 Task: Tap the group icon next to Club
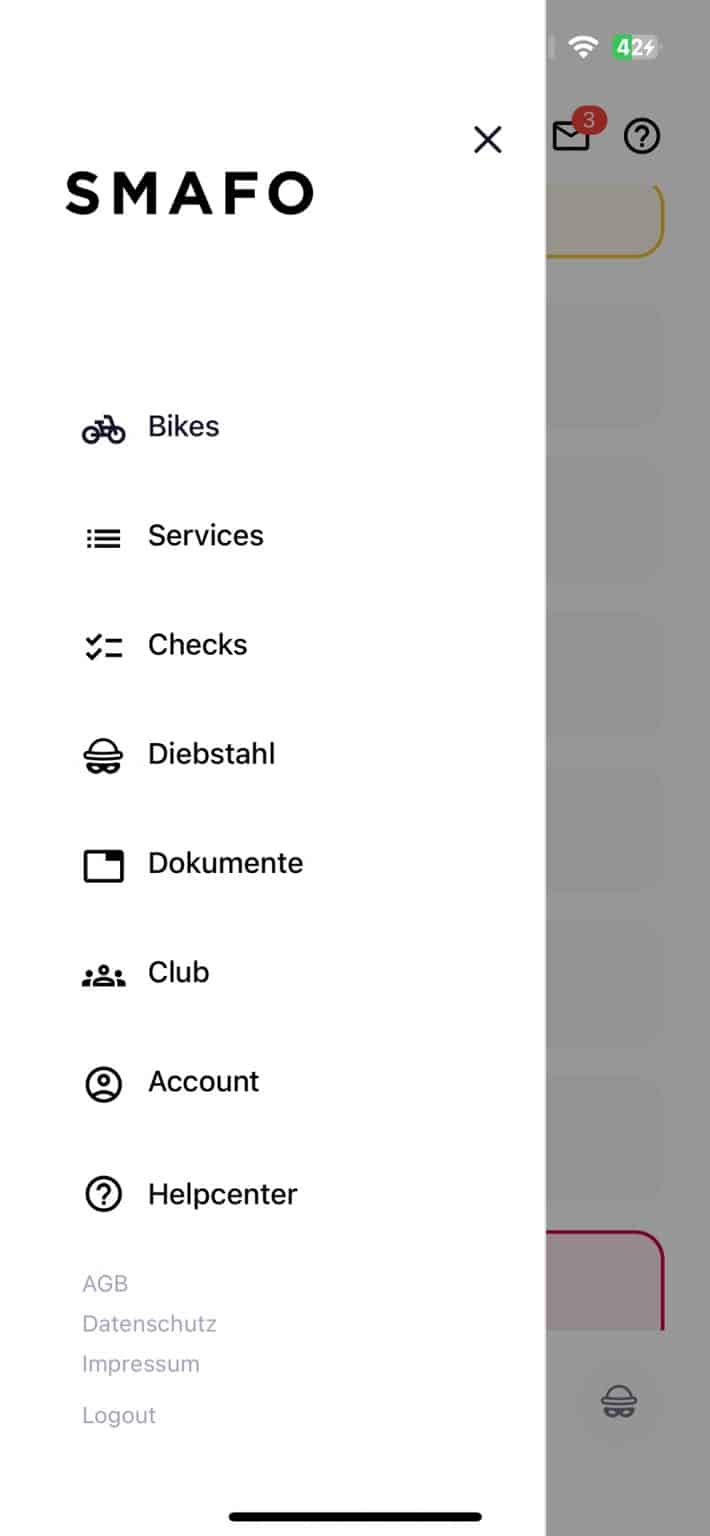(x=103, y=977)
